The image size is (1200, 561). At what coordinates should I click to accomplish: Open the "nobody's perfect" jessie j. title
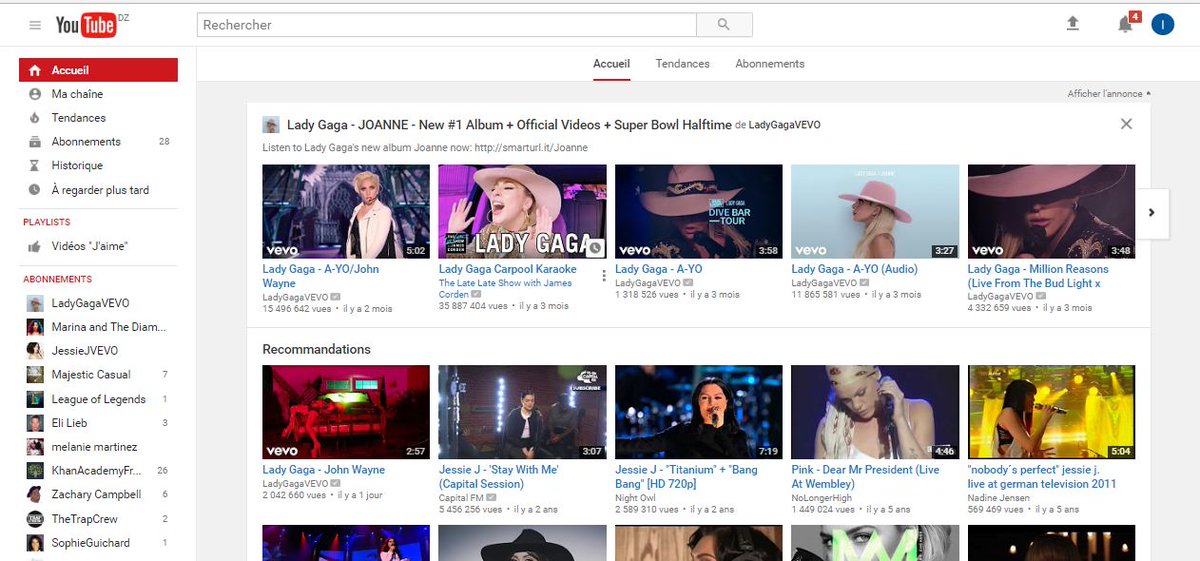pyautogui.click(x=1042, y=477)
